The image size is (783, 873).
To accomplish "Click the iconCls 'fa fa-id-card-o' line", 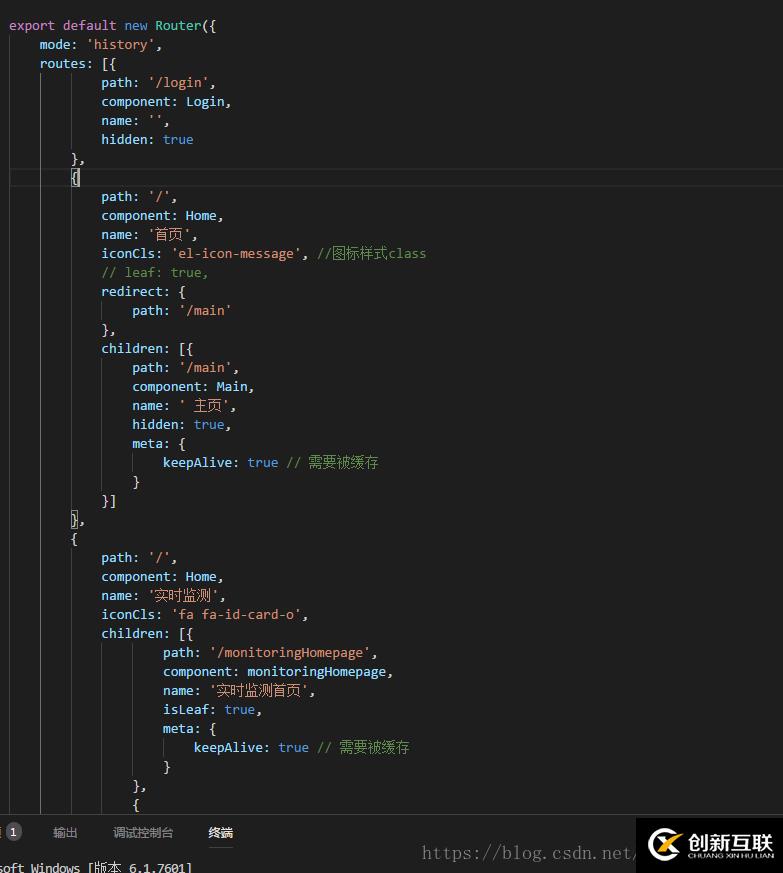I will (204, 614).
